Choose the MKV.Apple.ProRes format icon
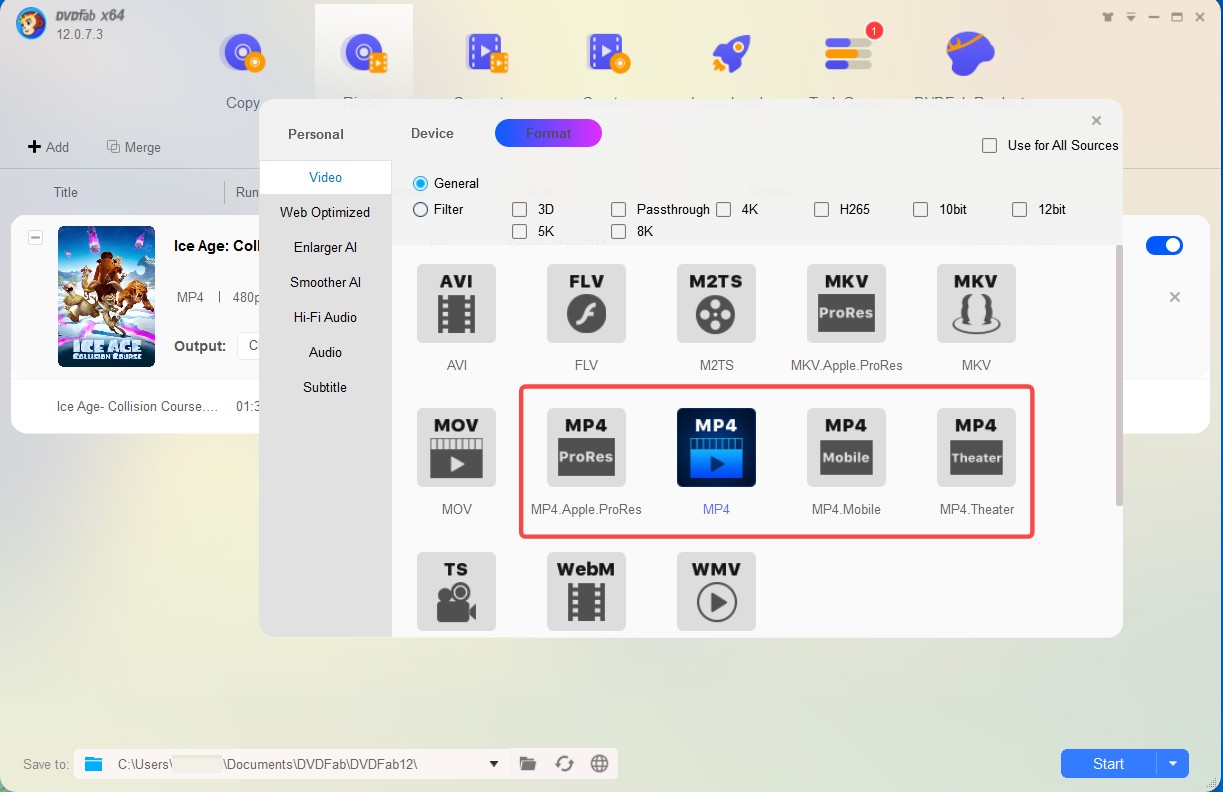Viewport: 1223px width, 792px height. coord(846,304)
